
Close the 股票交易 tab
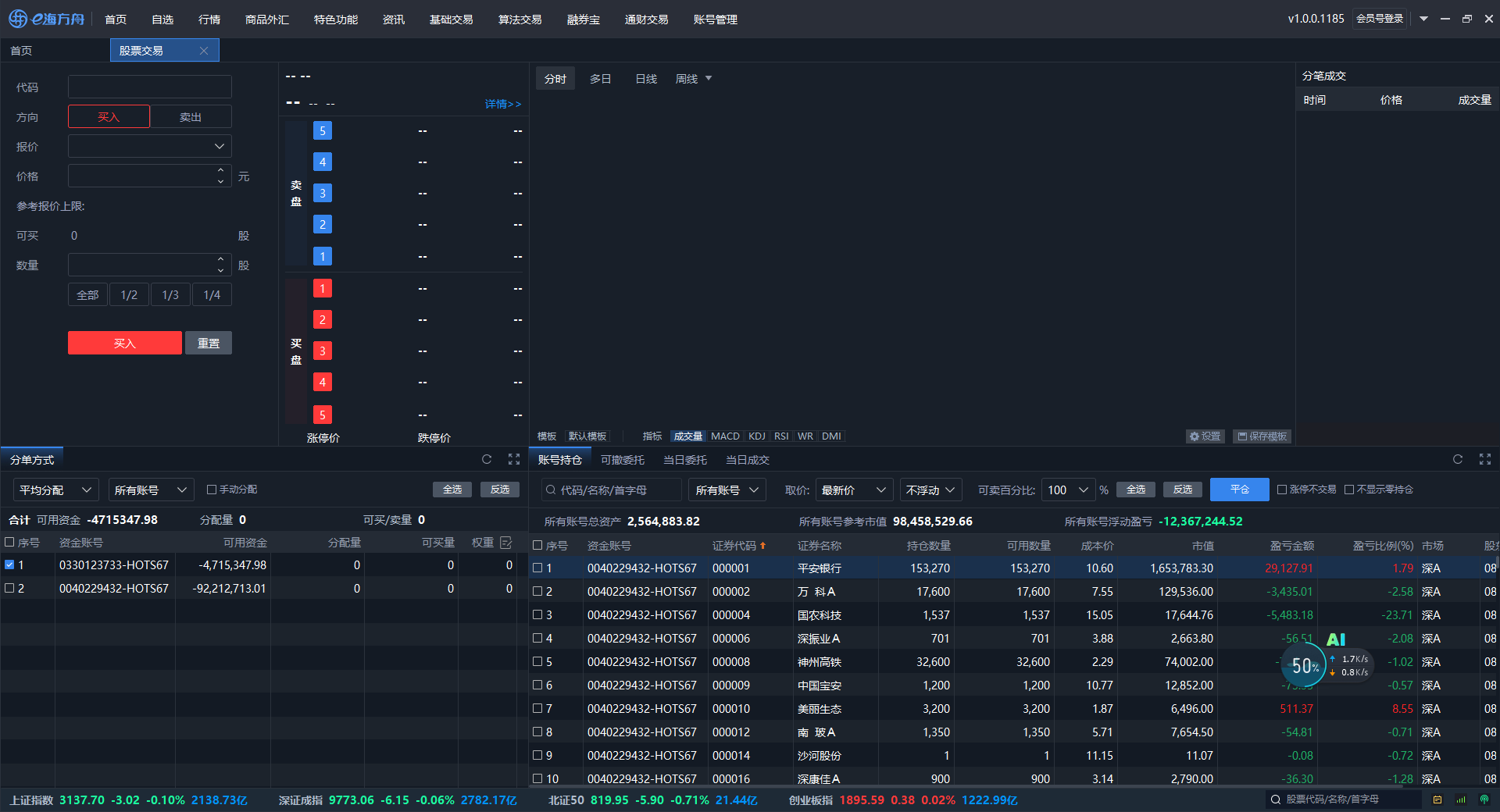coord(204,51)
